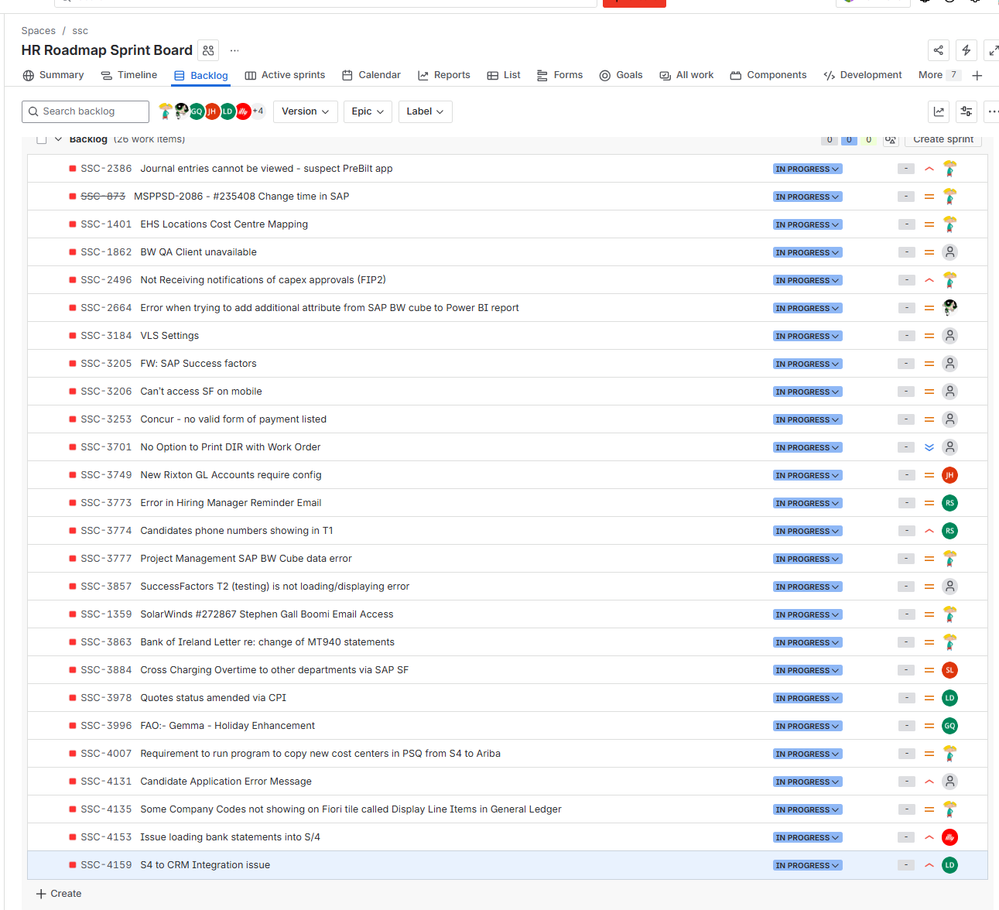Open the Epic filter dropdown
Screen dimensions: 999x910
pos(367,111)
